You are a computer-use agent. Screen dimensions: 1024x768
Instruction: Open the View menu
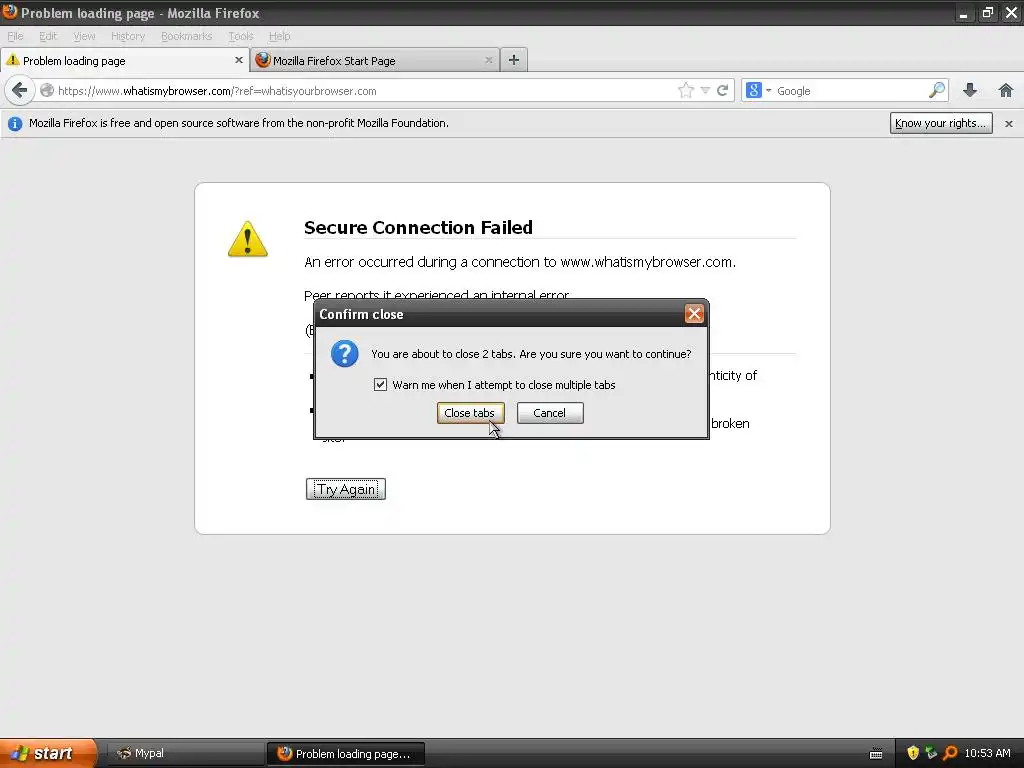coord(84,36)
